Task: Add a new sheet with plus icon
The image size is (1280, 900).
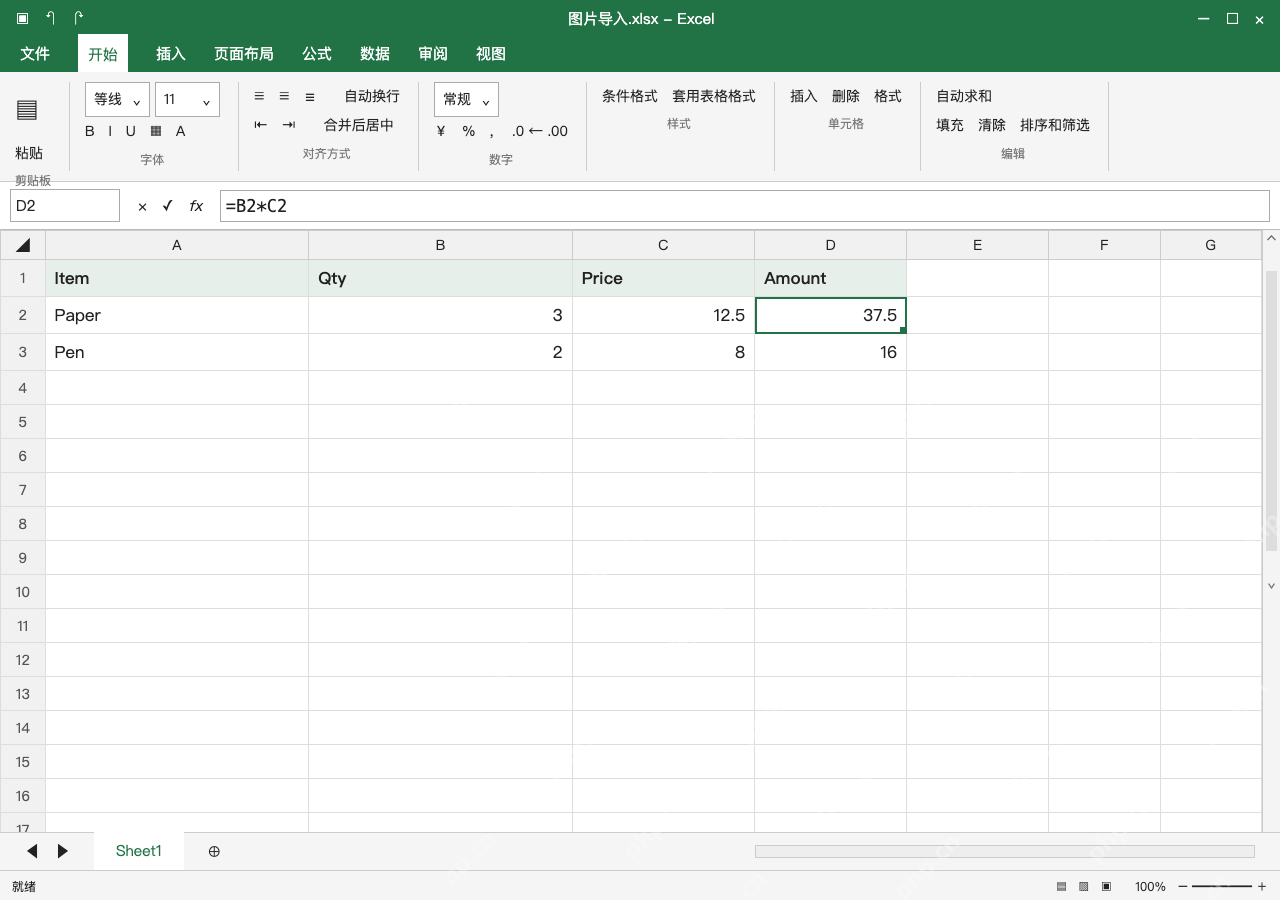Action: 214,851
